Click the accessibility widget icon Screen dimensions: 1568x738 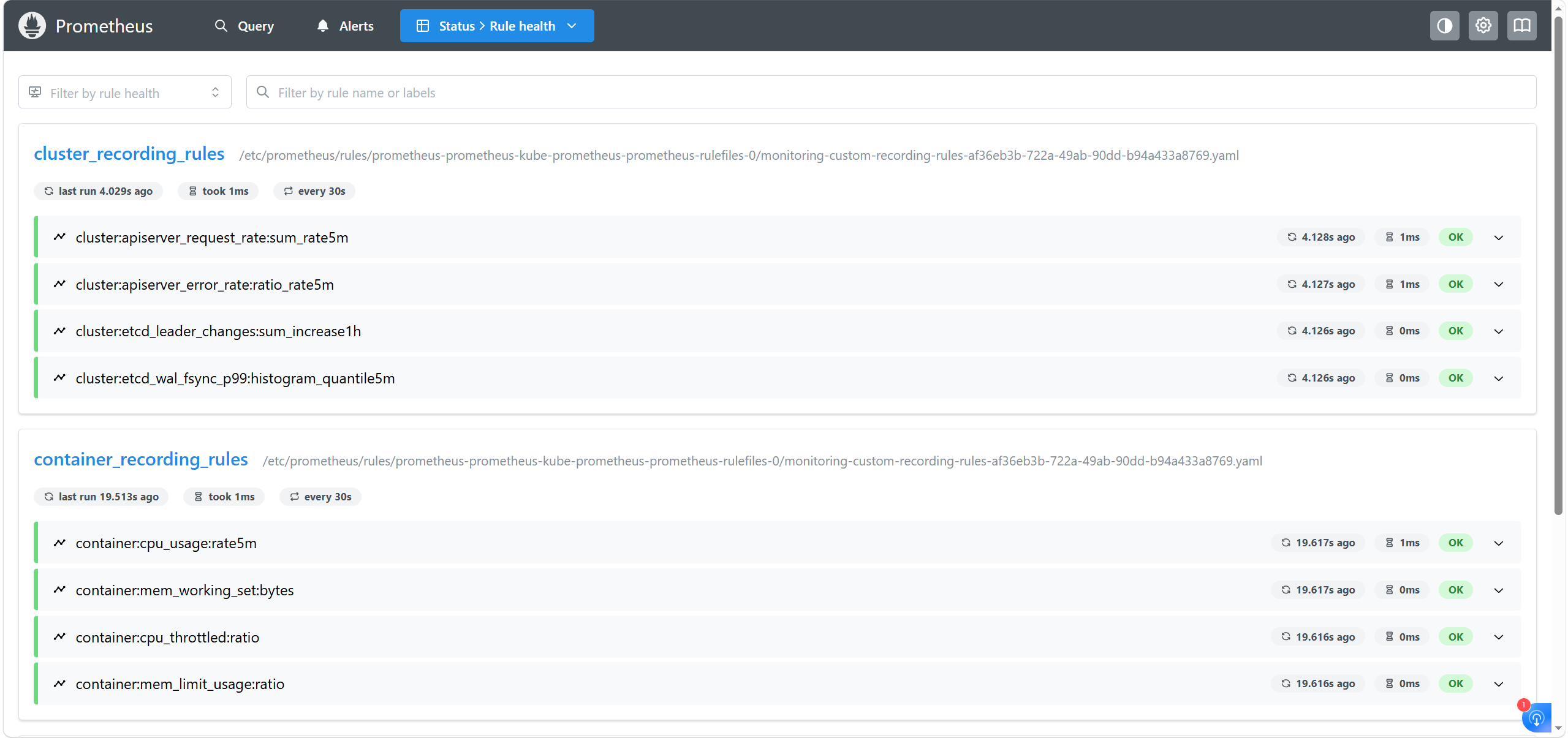pyautogui.click(x=1537, y=717)
